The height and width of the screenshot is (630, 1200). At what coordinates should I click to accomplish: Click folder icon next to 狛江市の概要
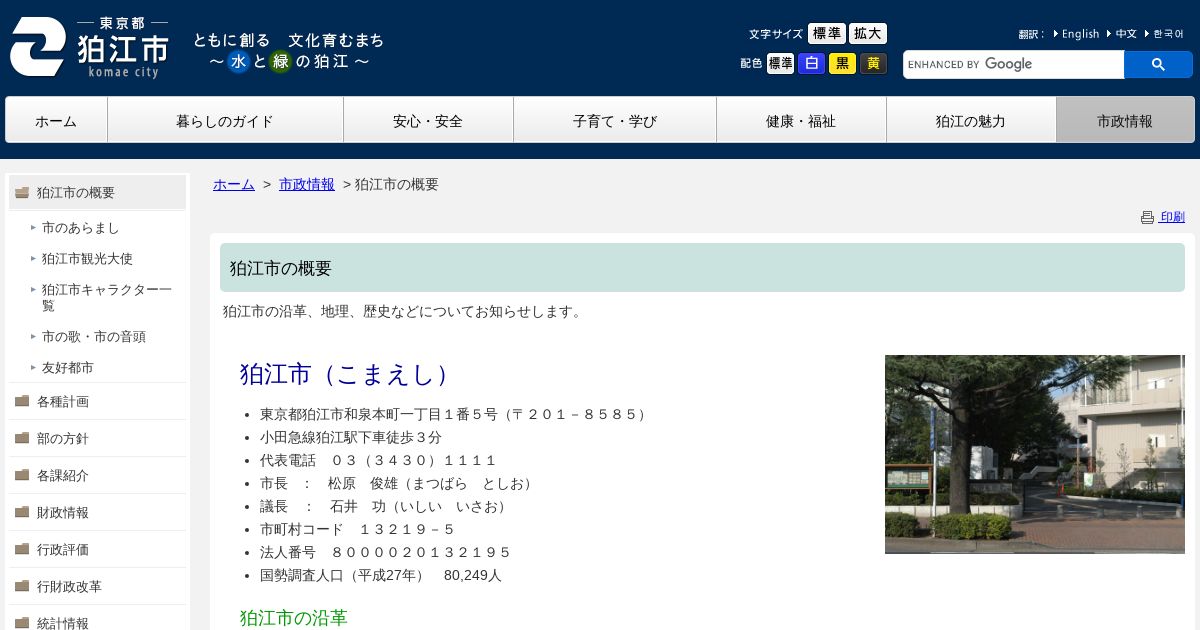pyautogui.click(x=22, y=193)
